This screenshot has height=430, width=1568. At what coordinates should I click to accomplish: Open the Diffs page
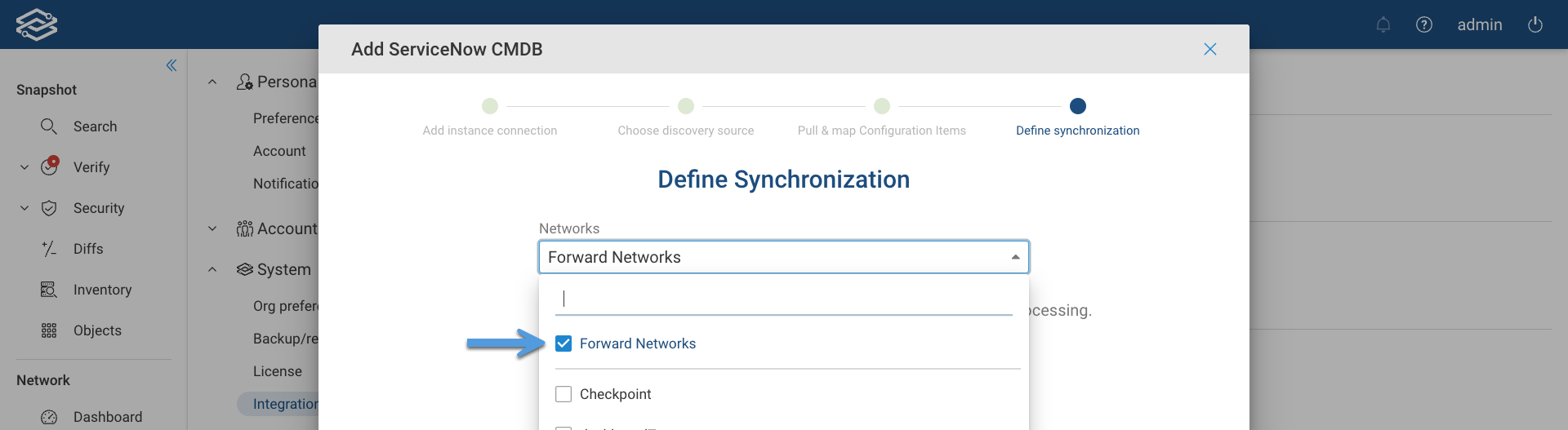coord(88,249)
